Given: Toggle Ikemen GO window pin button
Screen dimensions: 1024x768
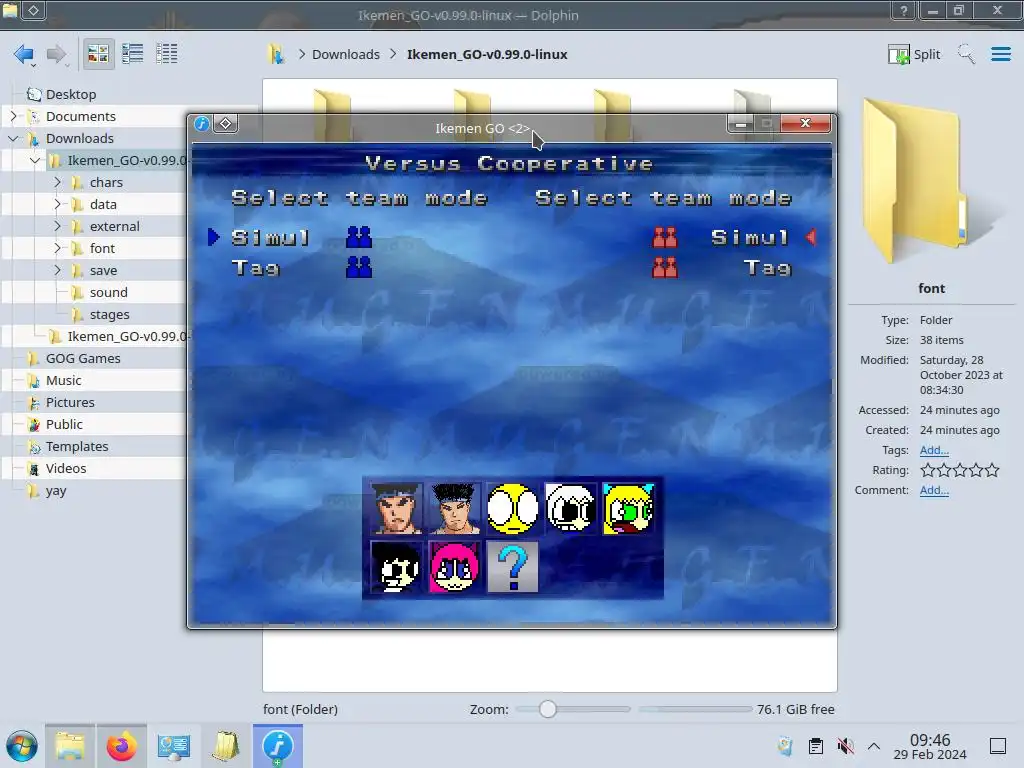Looking at the screenshot, I should coord(225,123).
